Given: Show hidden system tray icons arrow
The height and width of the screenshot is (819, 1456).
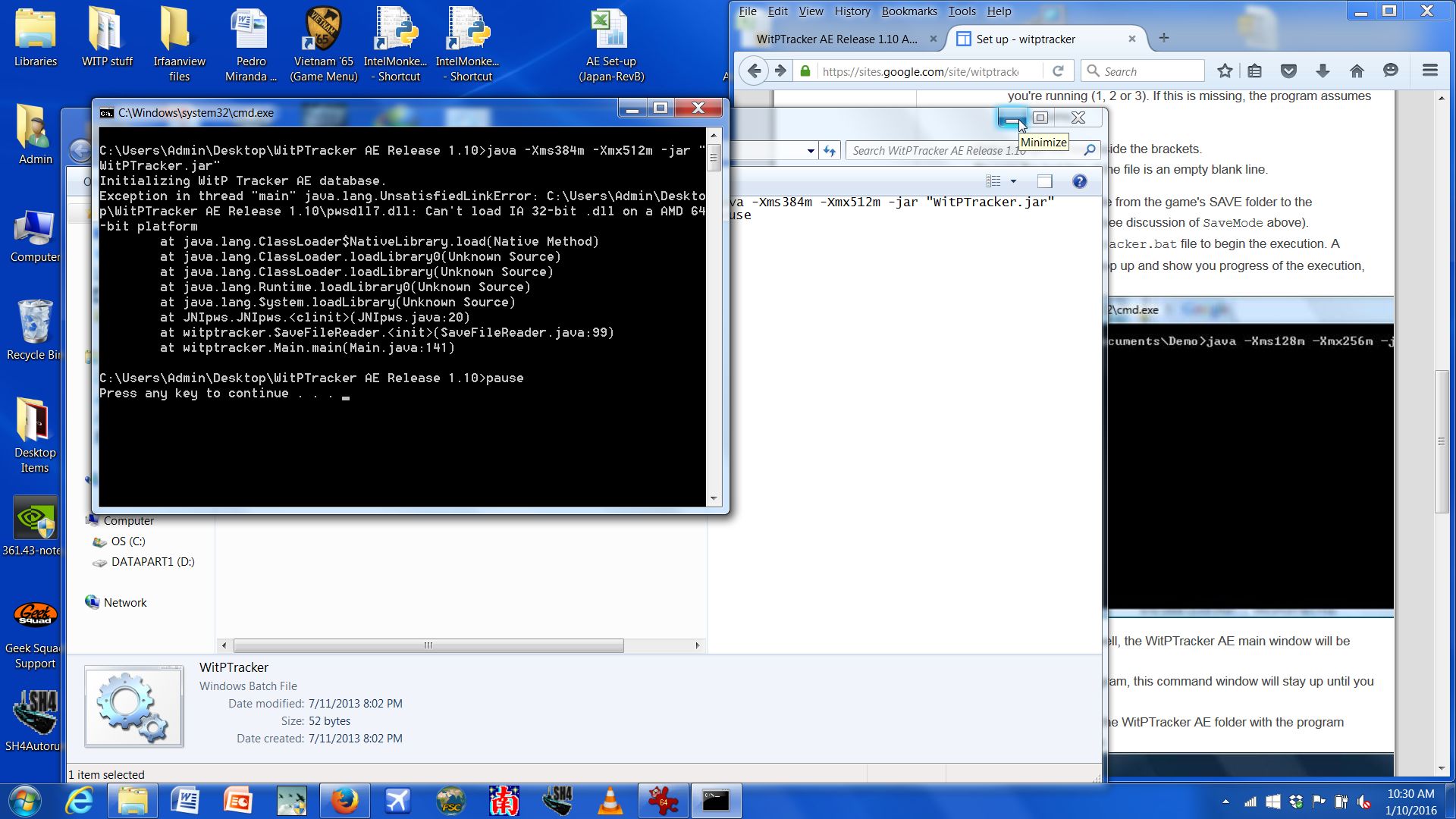Looking at the screenshot, I should tap(1225, 802).
